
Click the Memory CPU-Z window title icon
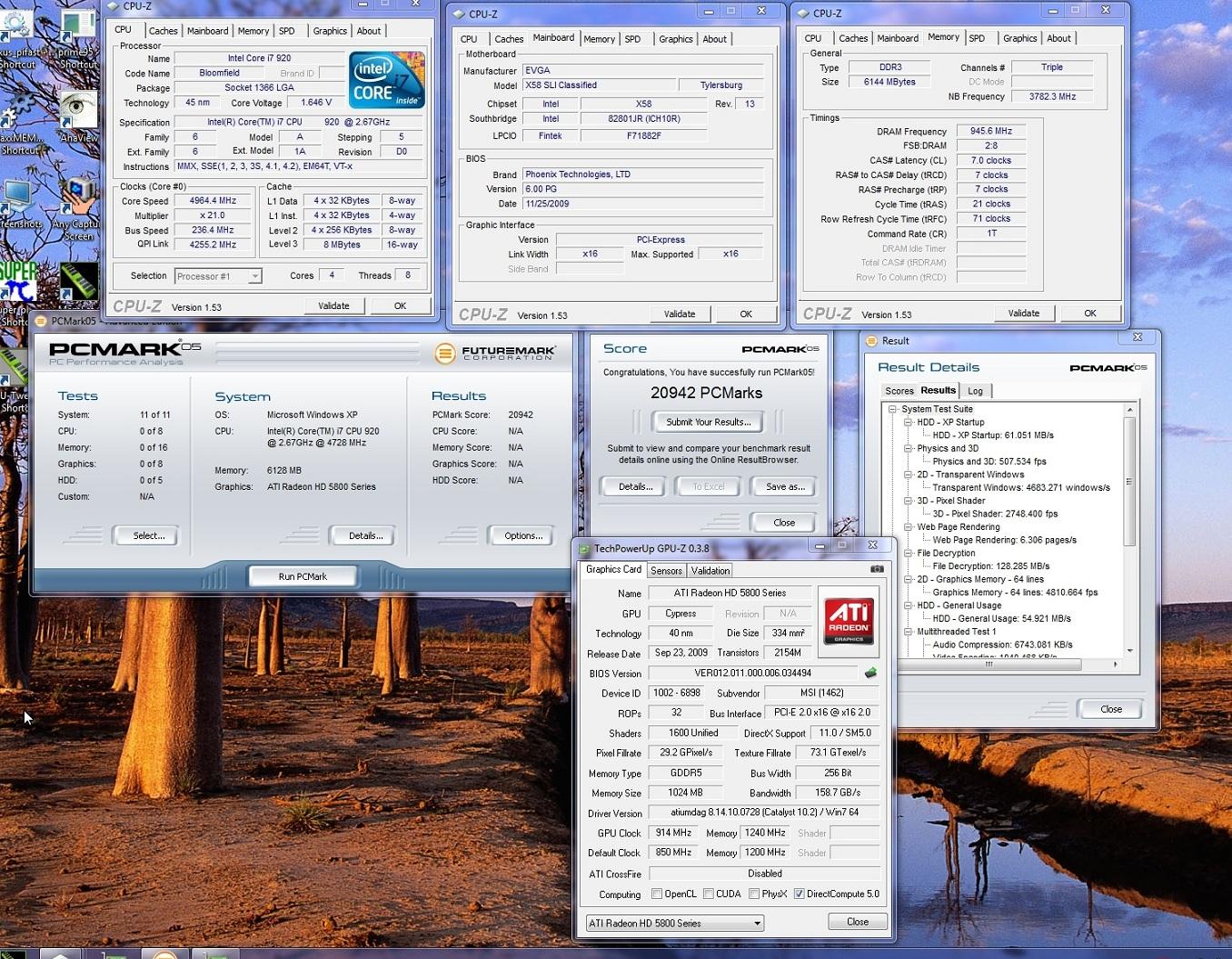tap(803, 14)
